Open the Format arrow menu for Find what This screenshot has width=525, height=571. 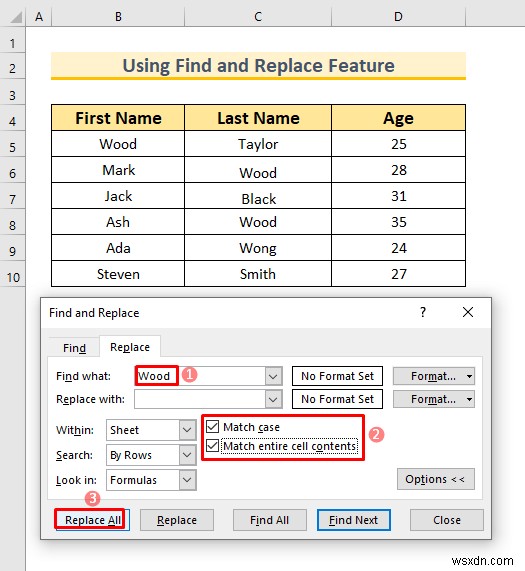coord(469,376)
